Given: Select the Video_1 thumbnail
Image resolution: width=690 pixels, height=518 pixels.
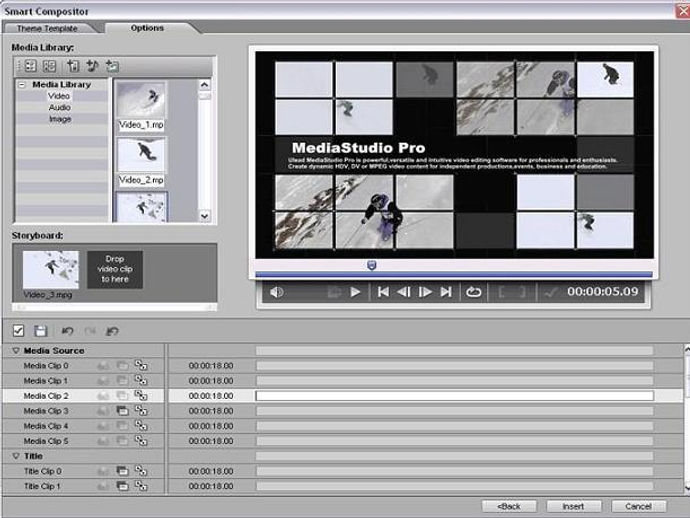Looking at the screenshot, I should [x=141, y=99].
